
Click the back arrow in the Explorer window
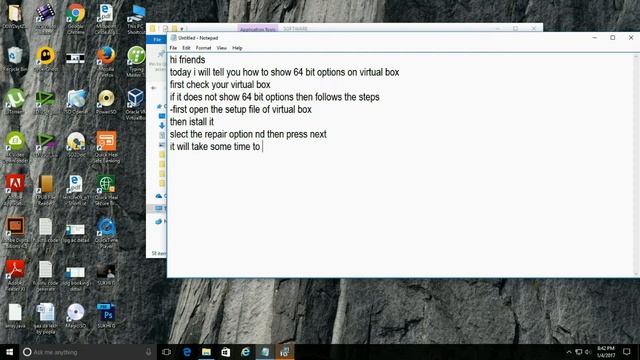pyautogui.click(x=154, y=88)
